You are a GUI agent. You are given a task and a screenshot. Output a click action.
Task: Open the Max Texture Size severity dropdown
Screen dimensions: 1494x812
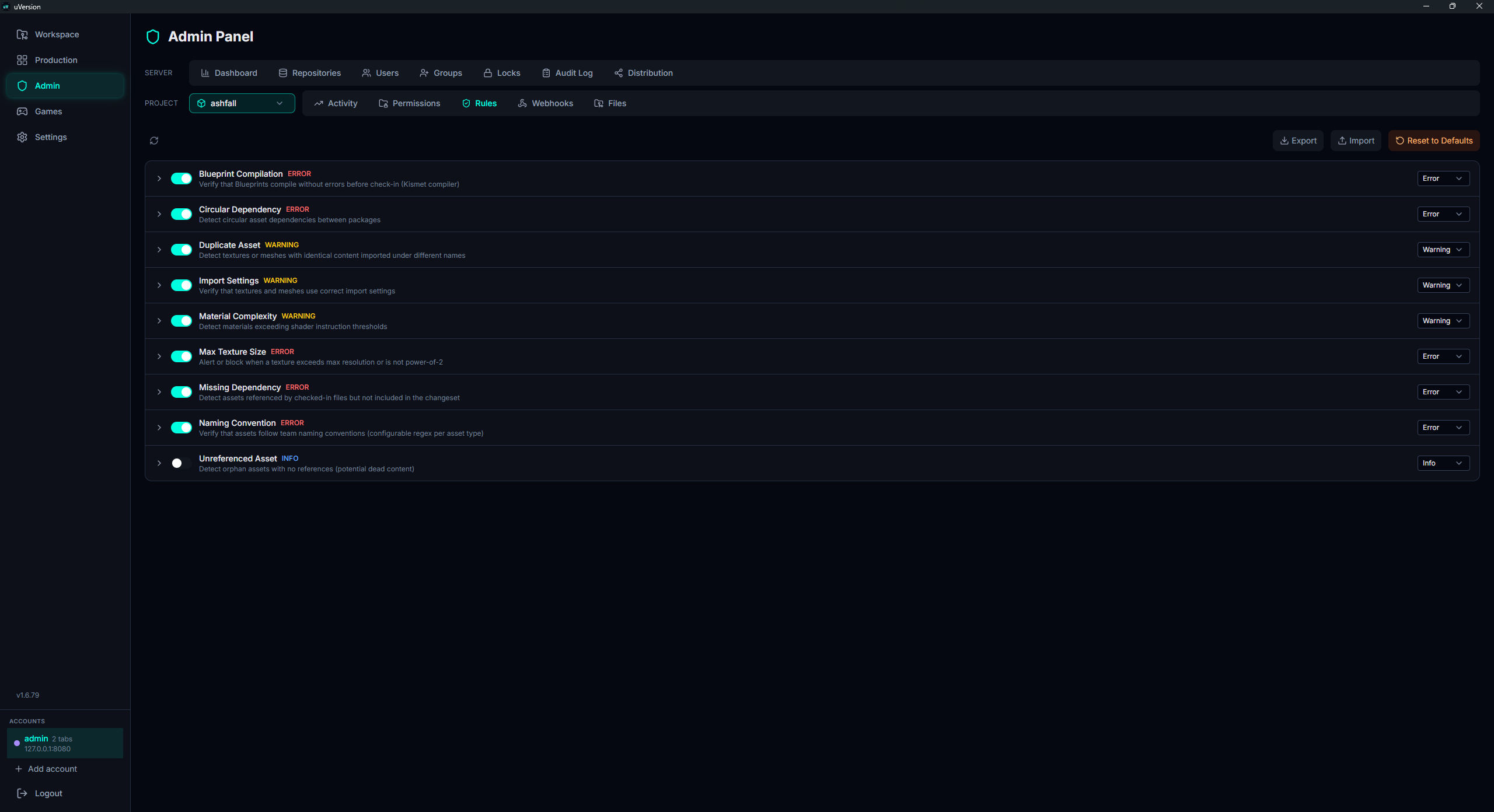pyautogui.click(x=1443, y=356)
